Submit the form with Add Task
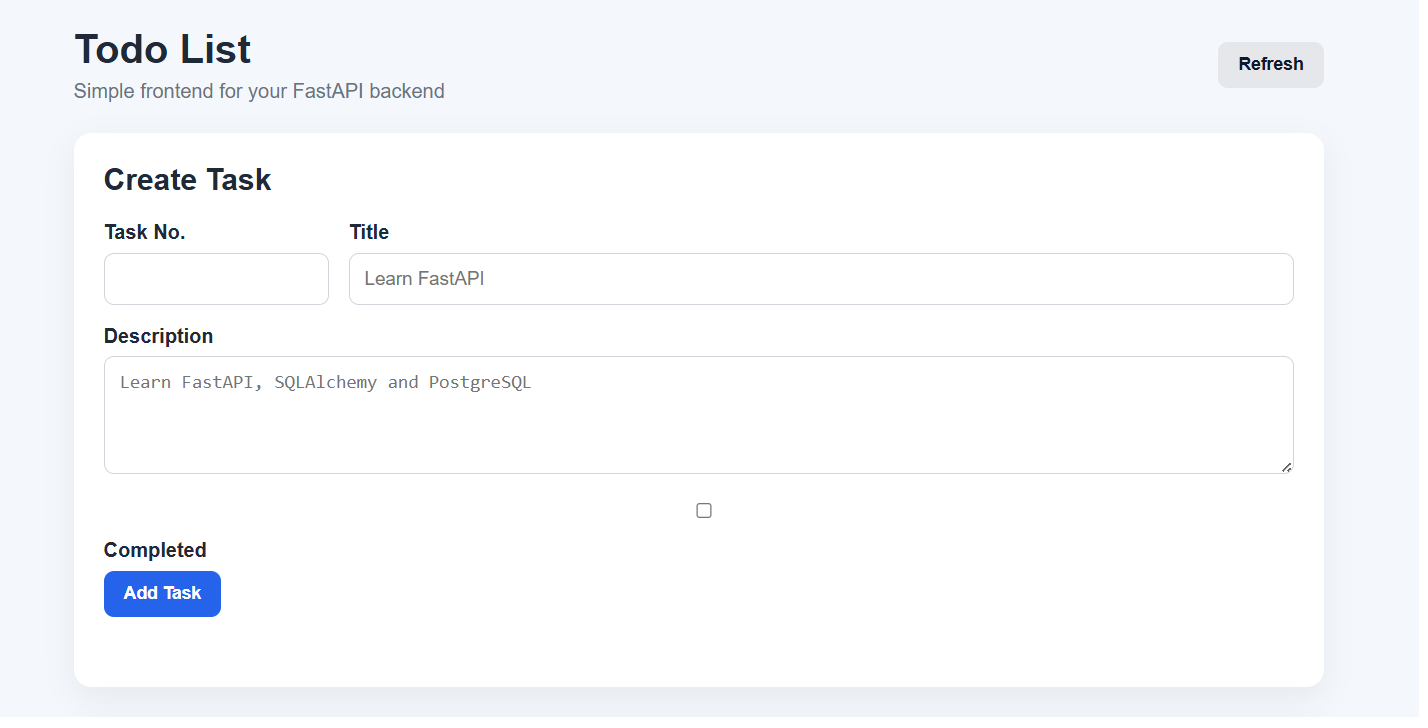This screenshot has height=728, width=1428. [x=162, y=594]
